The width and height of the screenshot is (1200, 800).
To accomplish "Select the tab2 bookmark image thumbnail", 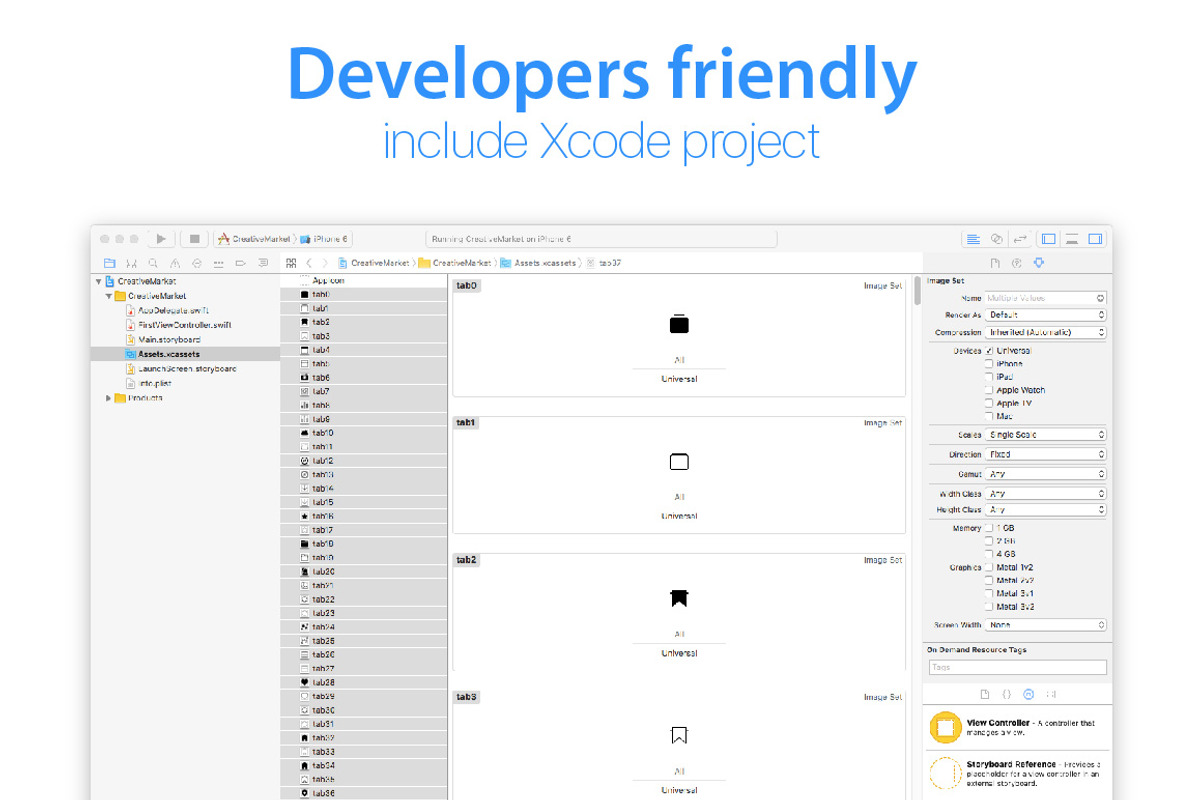I will click(679, 598).
